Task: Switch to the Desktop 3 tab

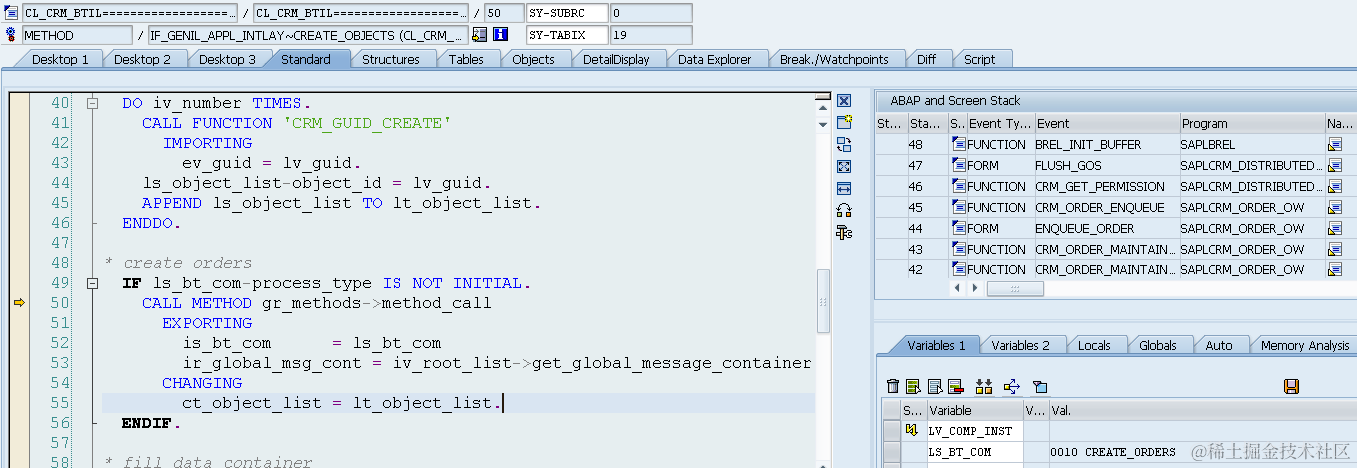Action: click(x=227, y=59)
